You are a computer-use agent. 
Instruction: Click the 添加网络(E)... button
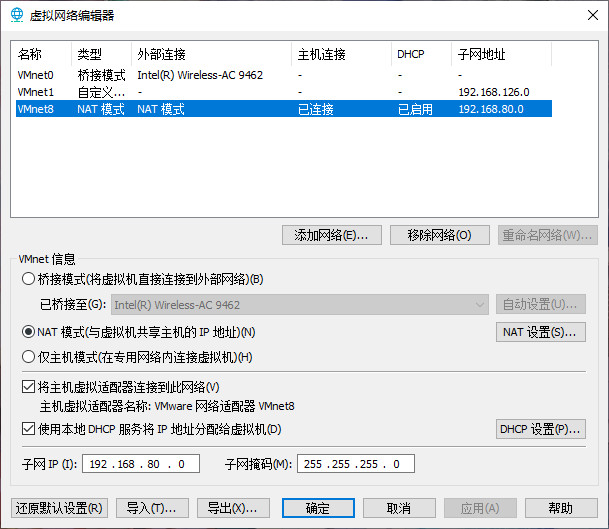332,235
